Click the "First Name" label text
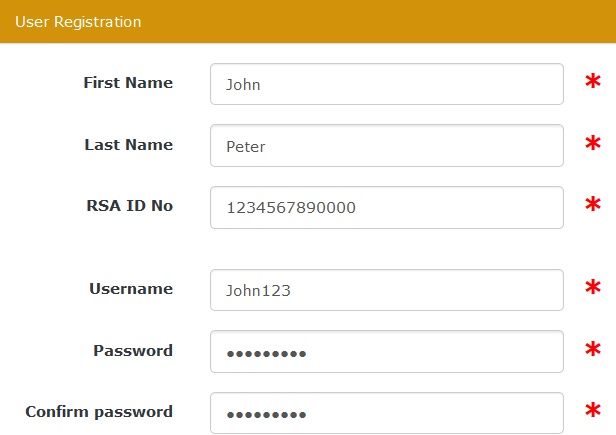 tap(128, 83)
